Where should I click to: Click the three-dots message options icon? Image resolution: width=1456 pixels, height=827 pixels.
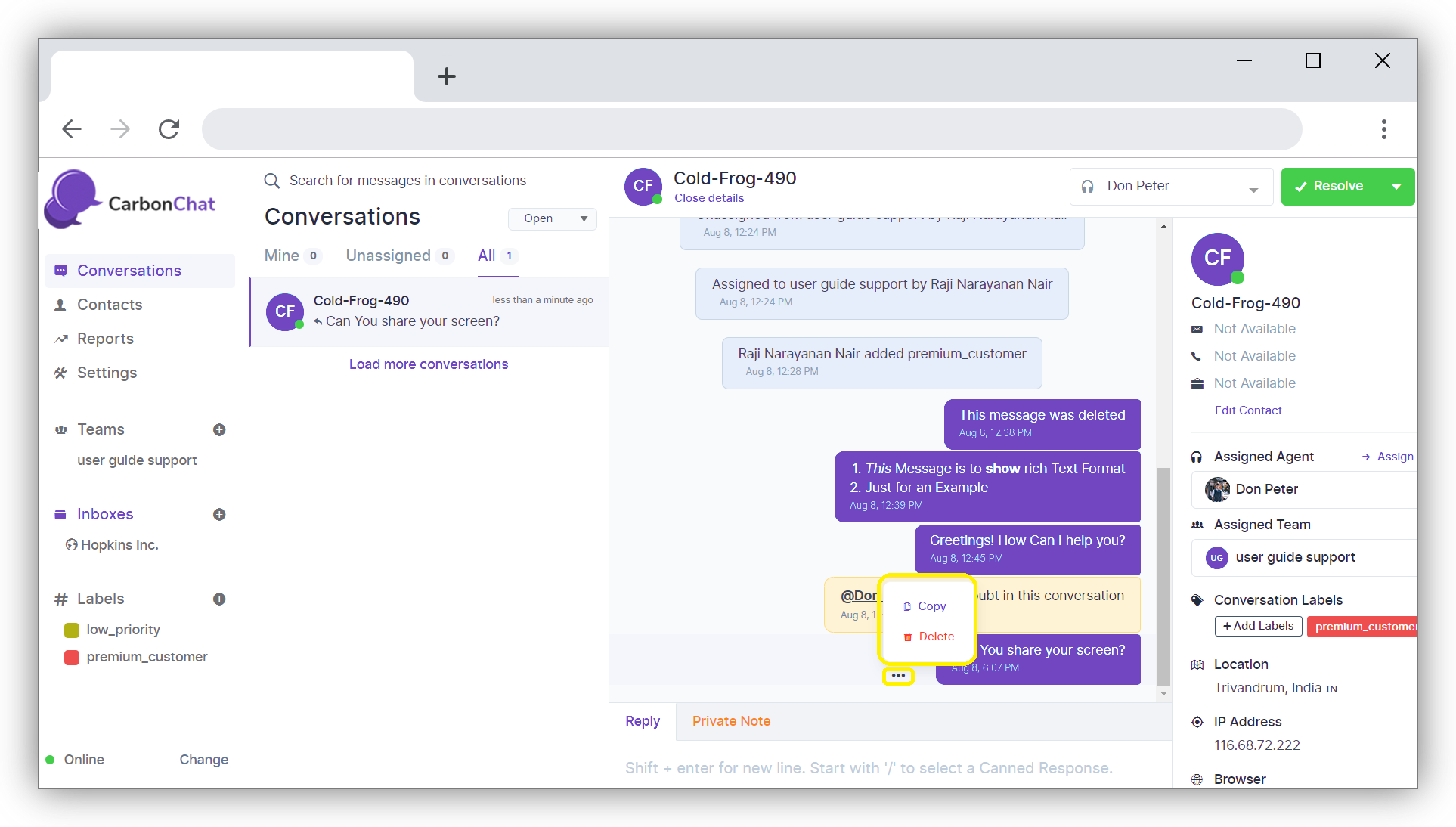coord(898,675)
